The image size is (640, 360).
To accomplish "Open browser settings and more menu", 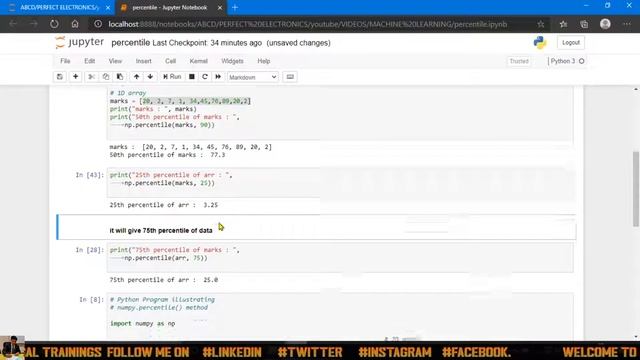I will point(627,24).
